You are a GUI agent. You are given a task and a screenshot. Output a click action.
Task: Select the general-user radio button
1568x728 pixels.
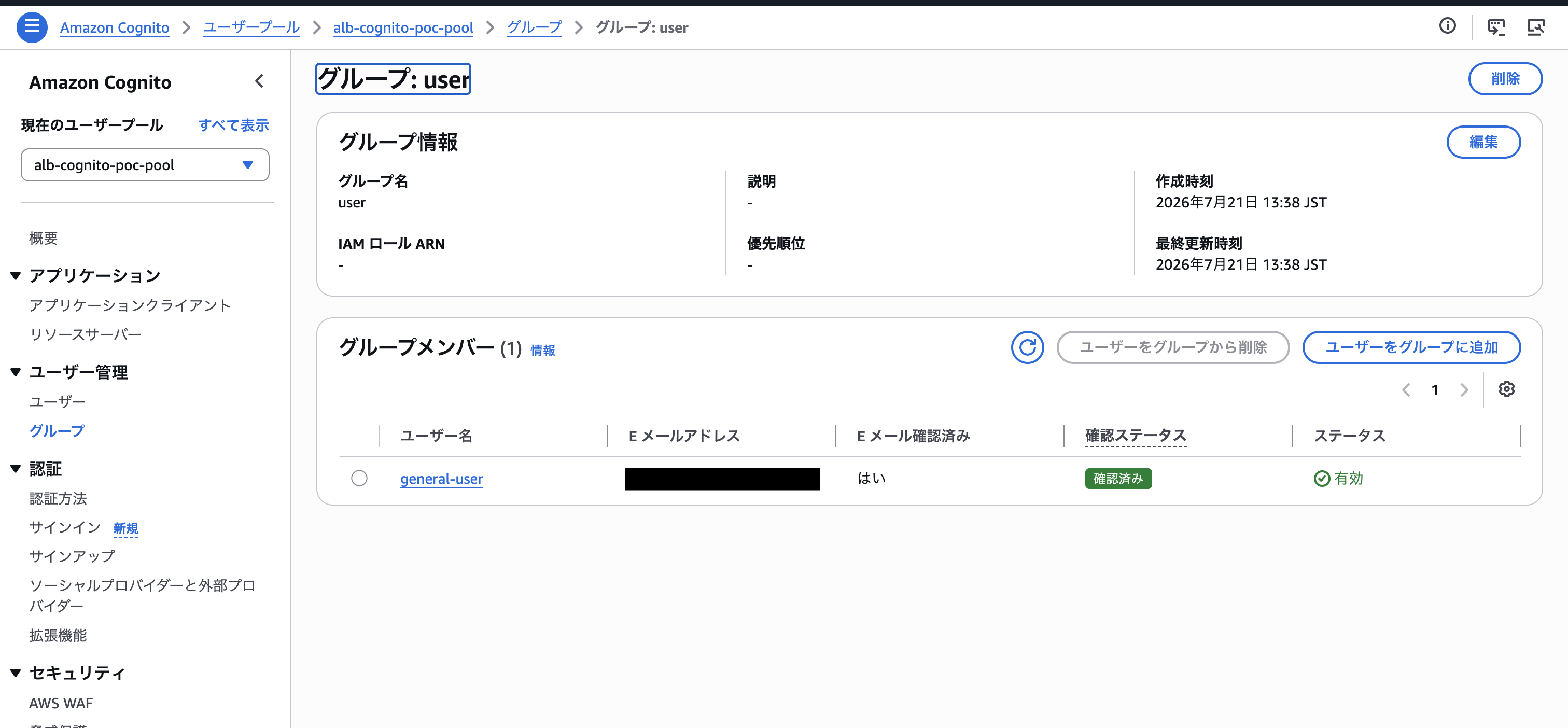pos(359,479)
